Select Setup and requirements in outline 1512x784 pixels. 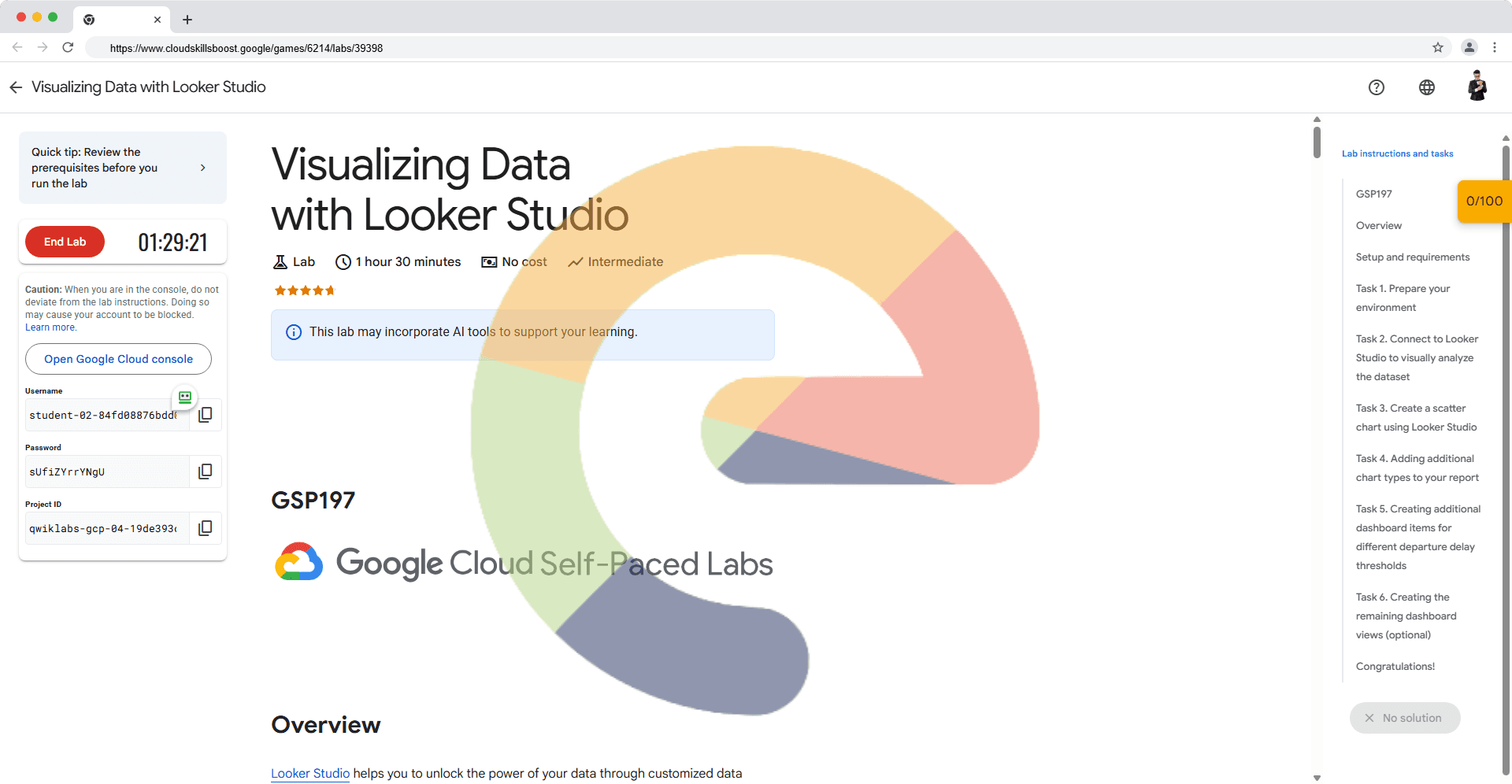(1412, 257)
